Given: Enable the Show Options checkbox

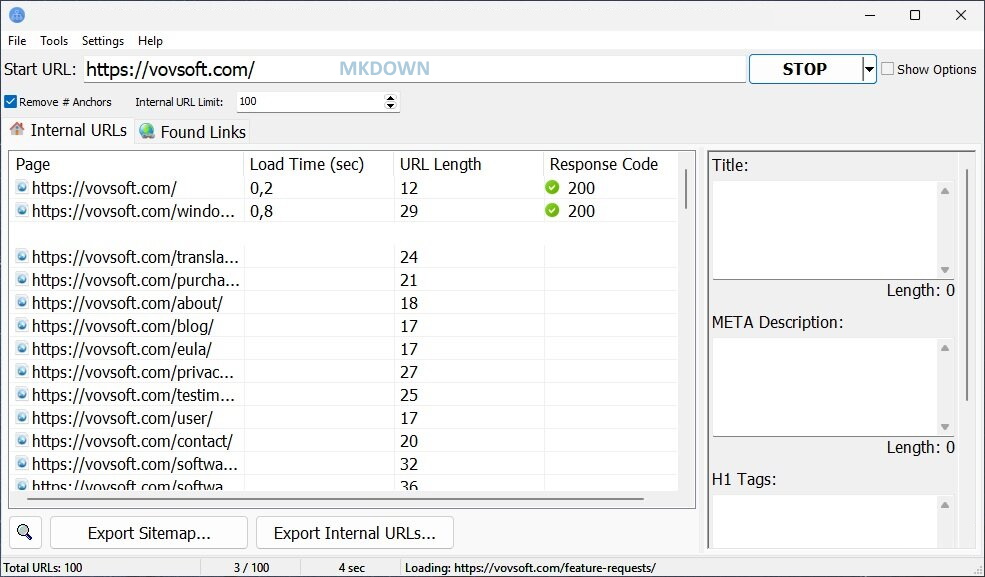Looking at the screenshot, I should tap(888, 69).
